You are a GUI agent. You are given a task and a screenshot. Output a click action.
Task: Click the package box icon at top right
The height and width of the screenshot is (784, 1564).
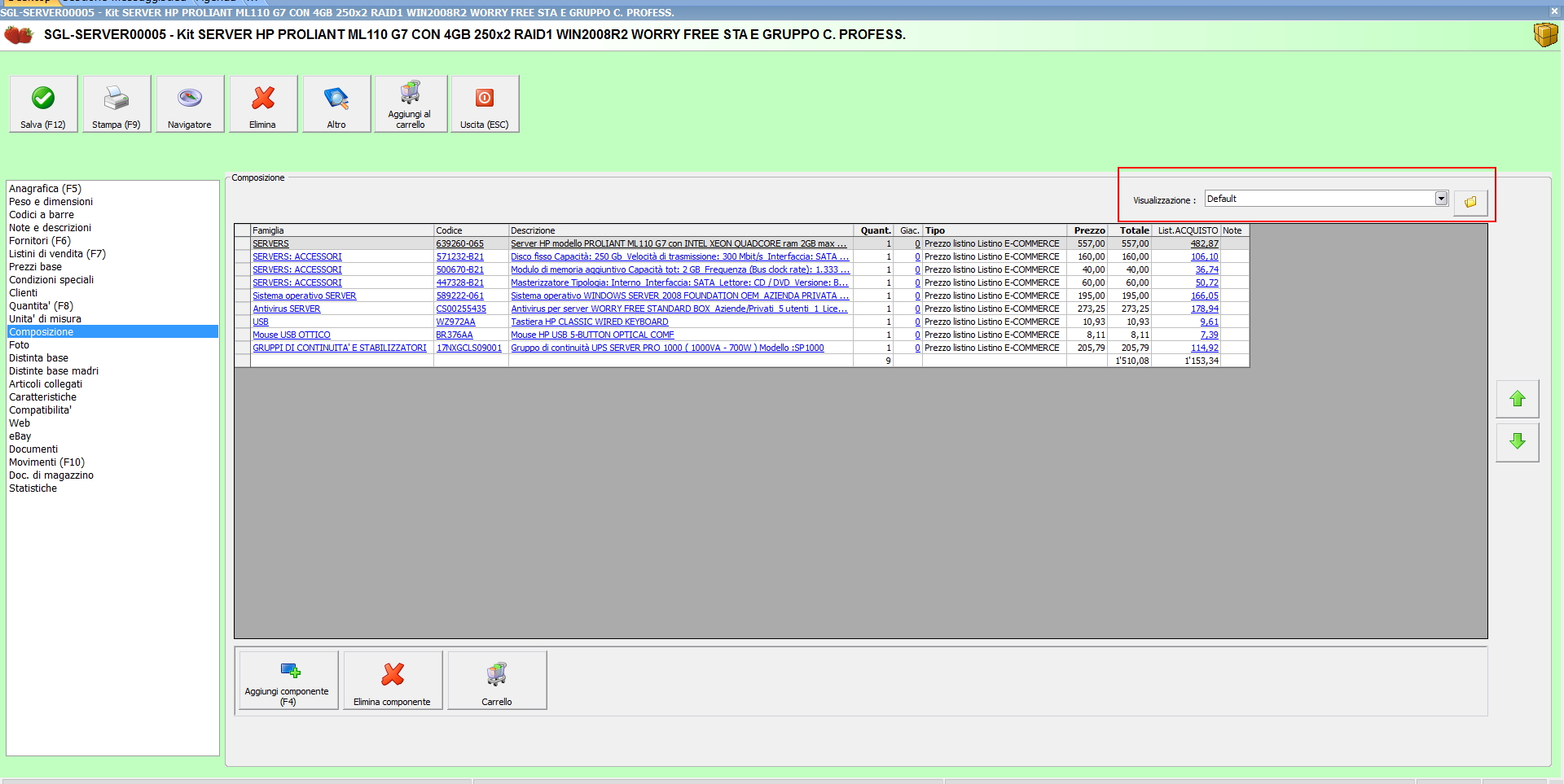pos(1545,34)
